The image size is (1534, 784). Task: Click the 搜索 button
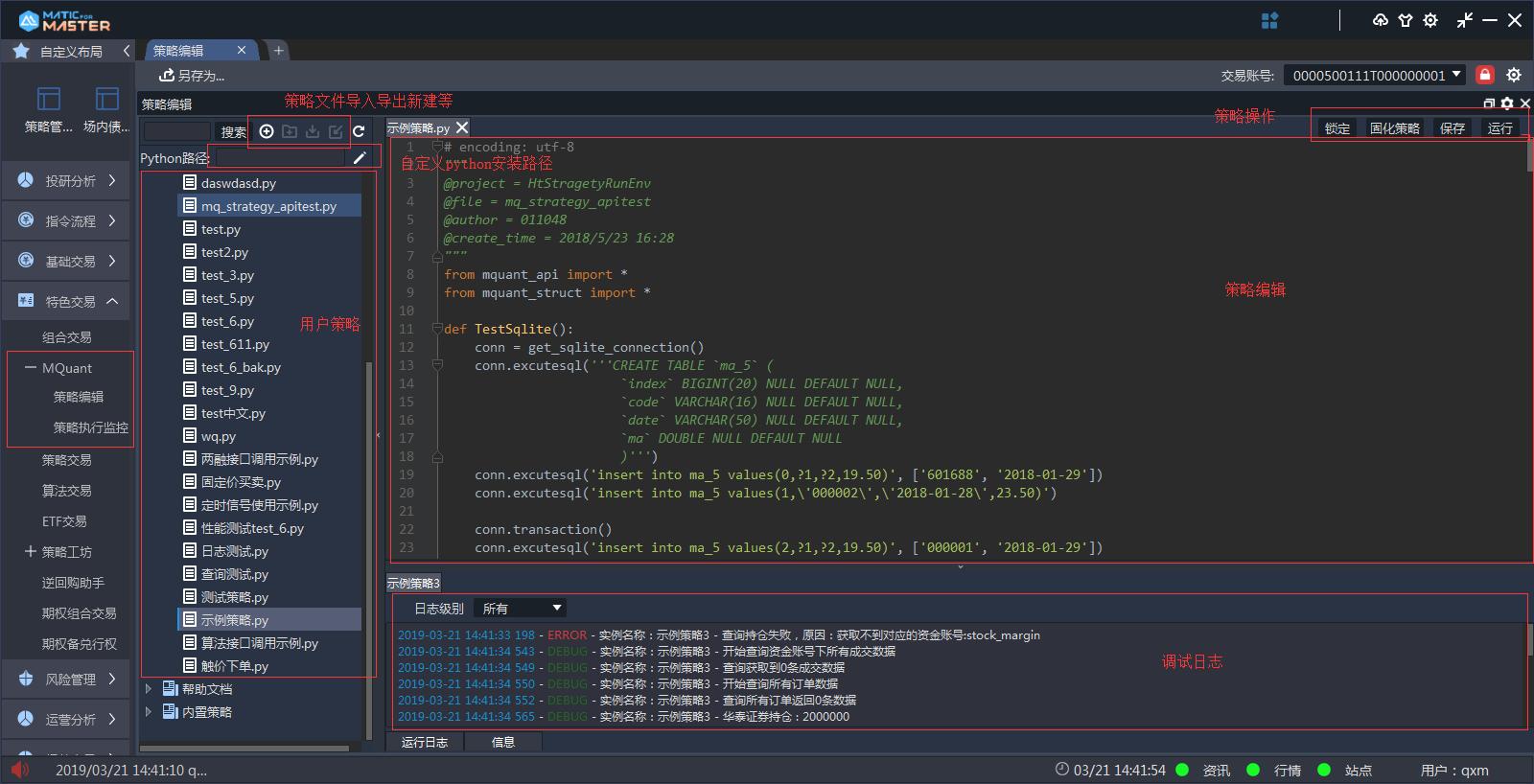click(233, 132)
